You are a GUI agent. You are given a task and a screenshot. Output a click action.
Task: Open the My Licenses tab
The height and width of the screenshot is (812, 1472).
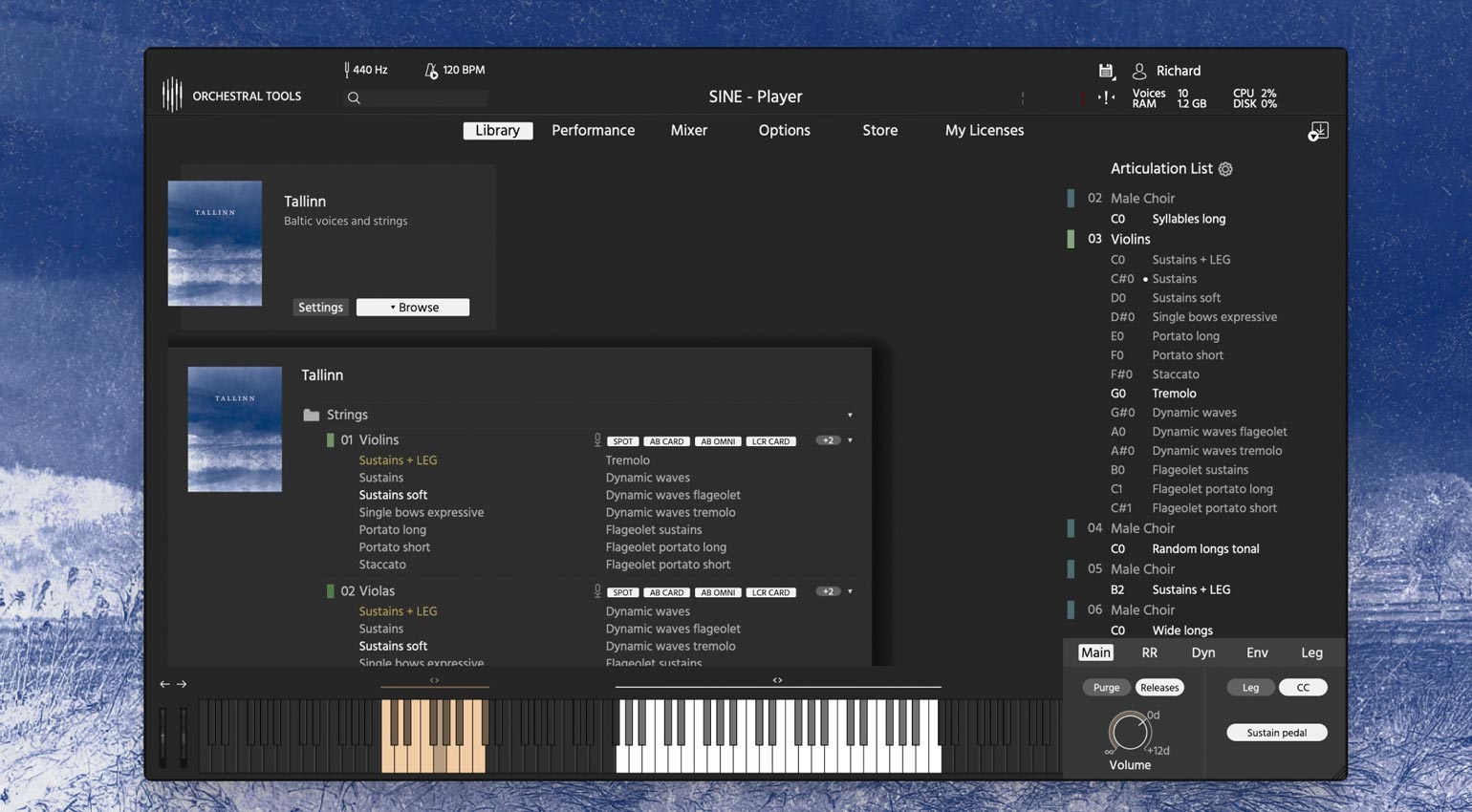[x=985, y=131]
